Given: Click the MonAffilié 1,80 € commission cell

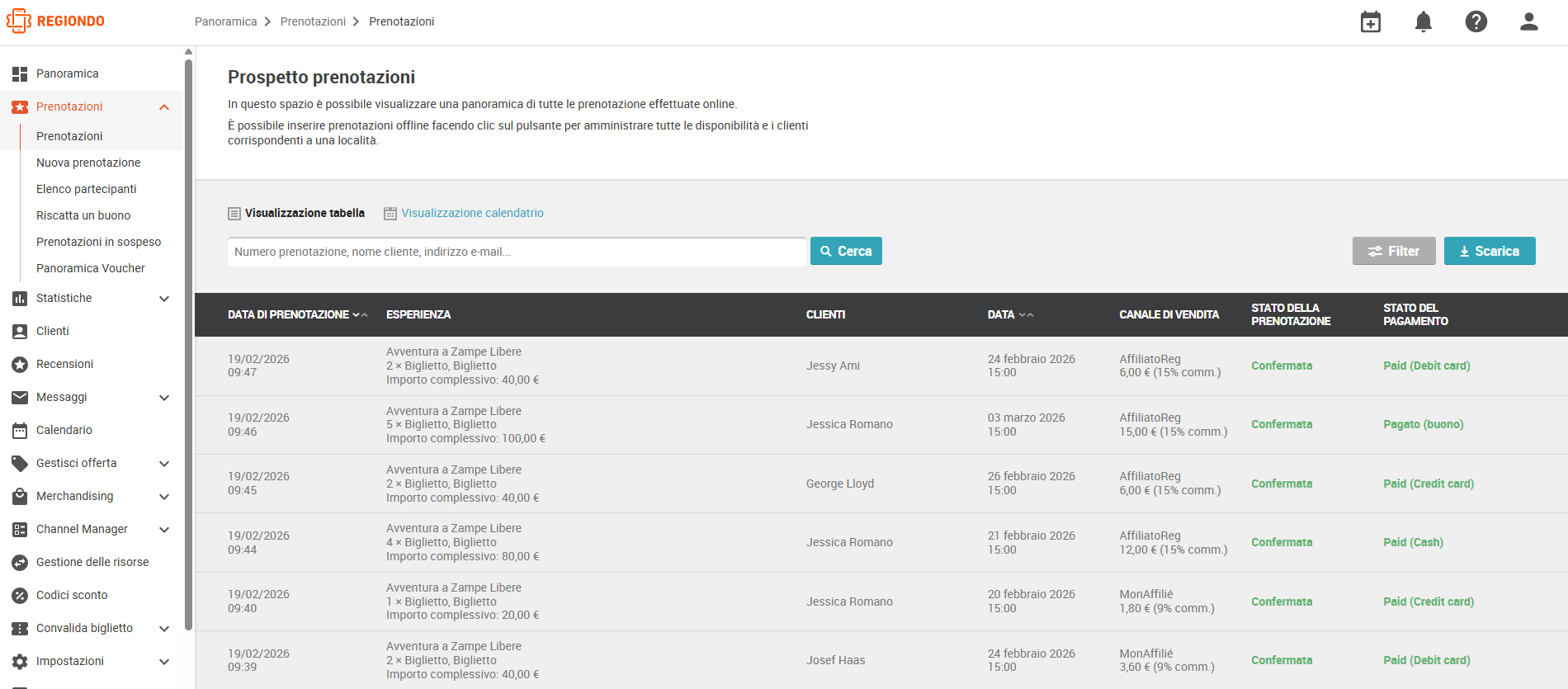Looking at the screenshot, I should [x=1167, y=602].
